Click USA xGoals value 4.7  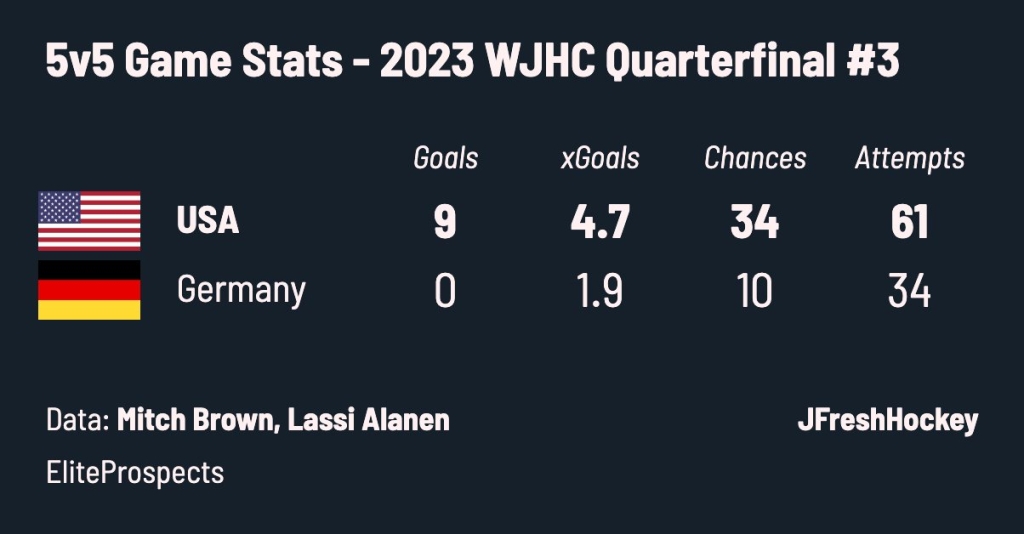point(600,221)
